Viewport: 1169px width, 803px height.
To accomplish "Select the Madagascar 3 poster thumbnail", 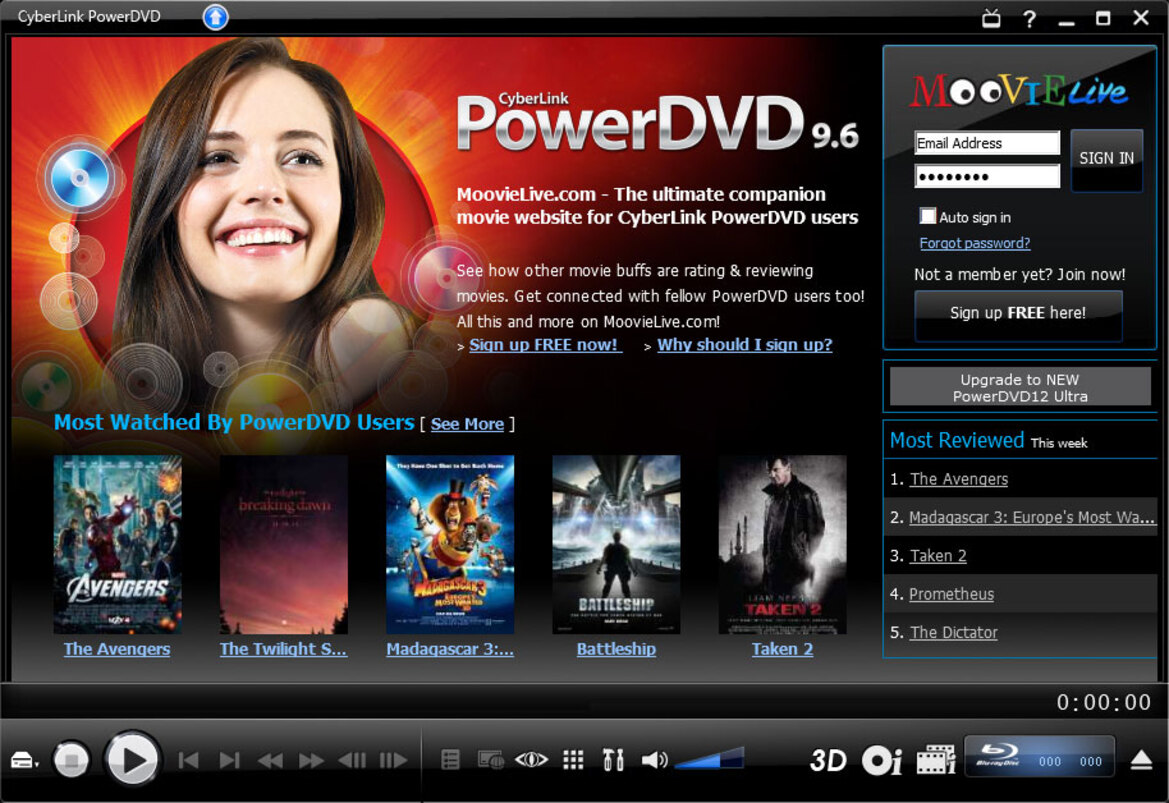I will (450, 544).
